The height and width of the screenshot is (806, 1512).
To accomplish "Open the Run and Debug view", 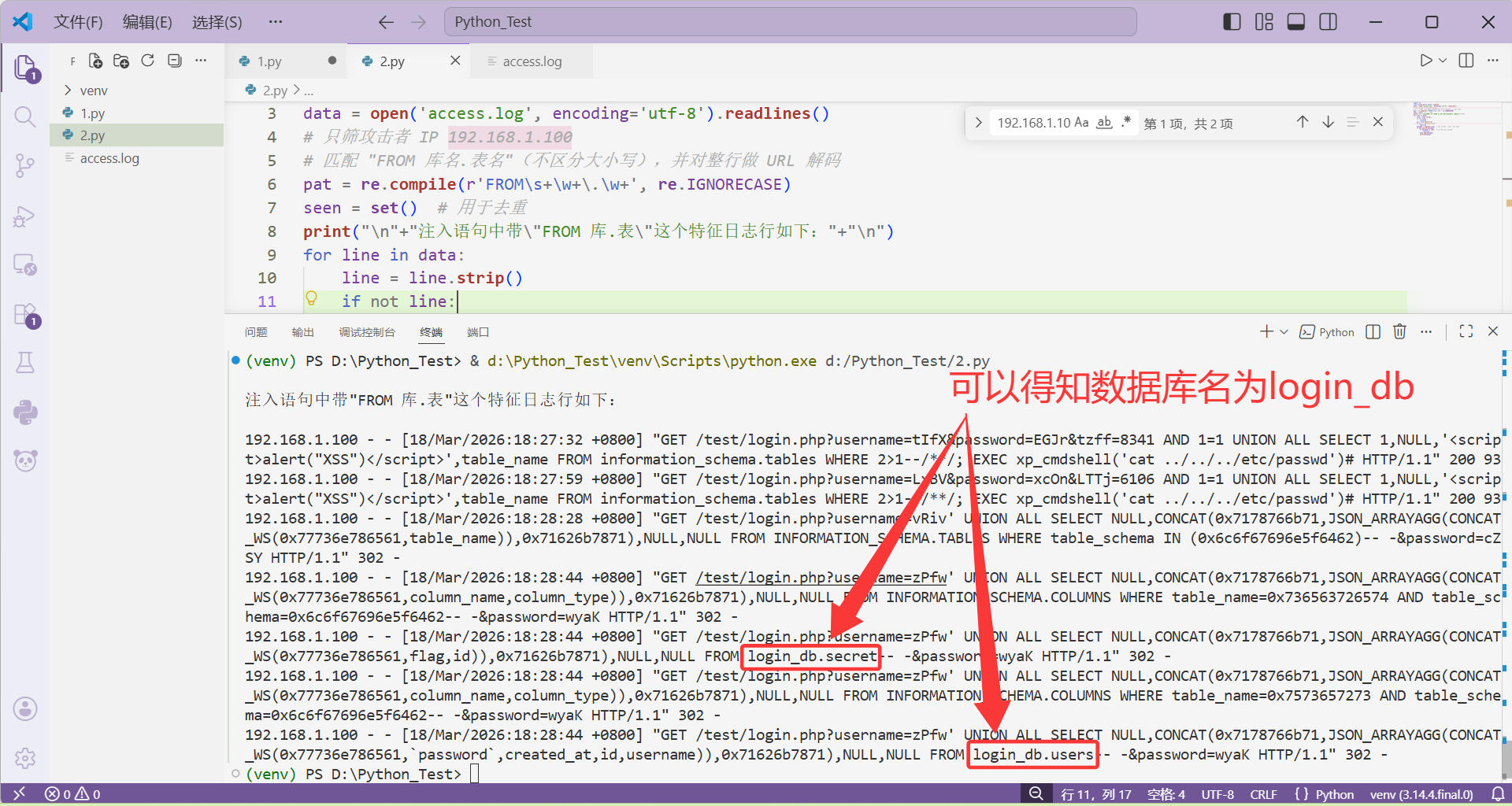I will [x=25, y=216].
